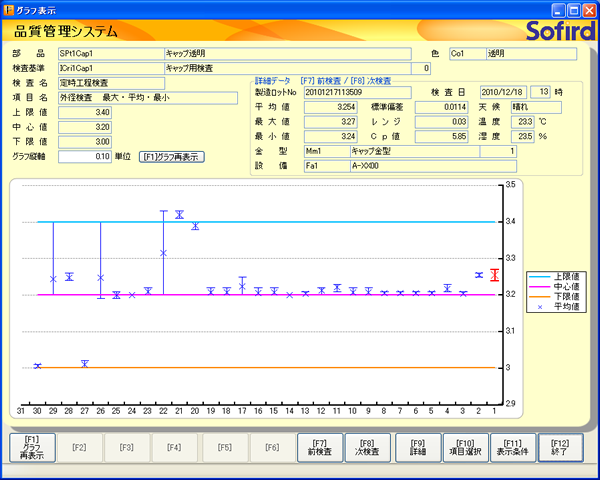Click the cyan 上限値 legend swatch
This screenshot has height=480, width=600.
536,275
